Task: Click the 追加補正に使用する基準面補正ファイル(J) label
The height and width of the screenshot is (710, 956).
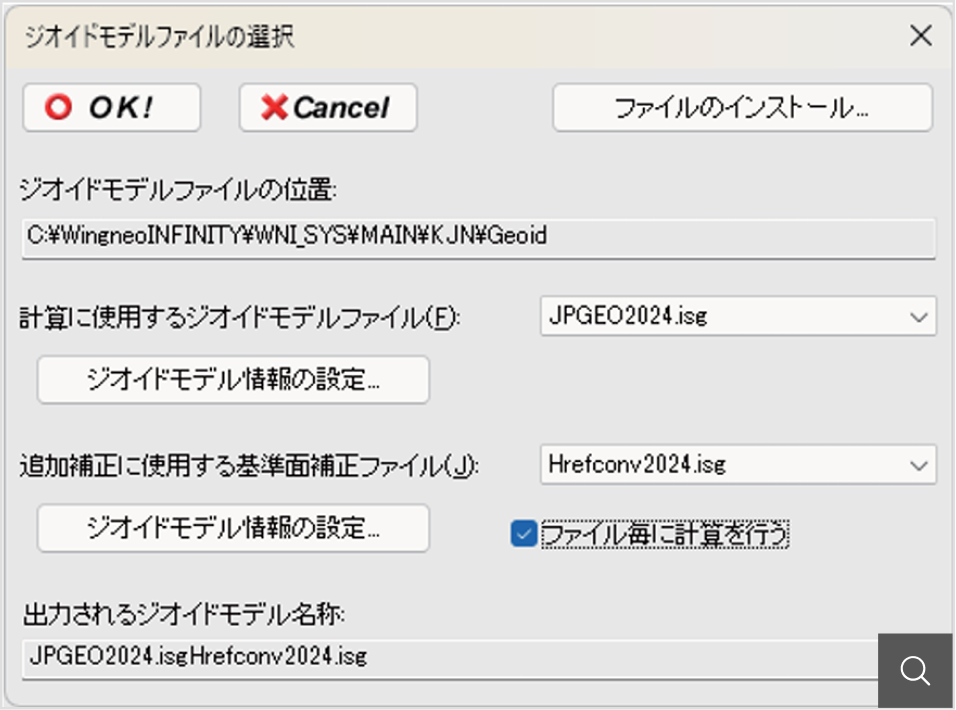Action: tap(250, 467)
